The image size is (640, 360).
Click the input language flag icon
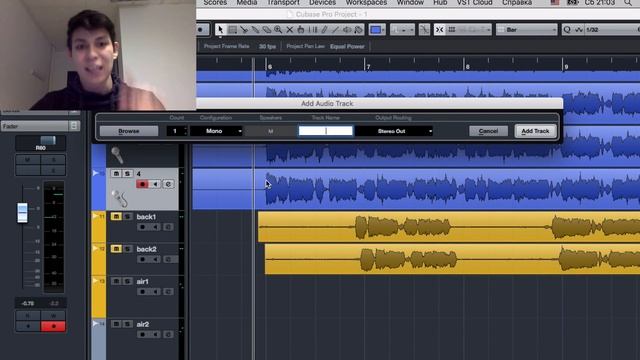pyautogui.click(x=555, y=3)
